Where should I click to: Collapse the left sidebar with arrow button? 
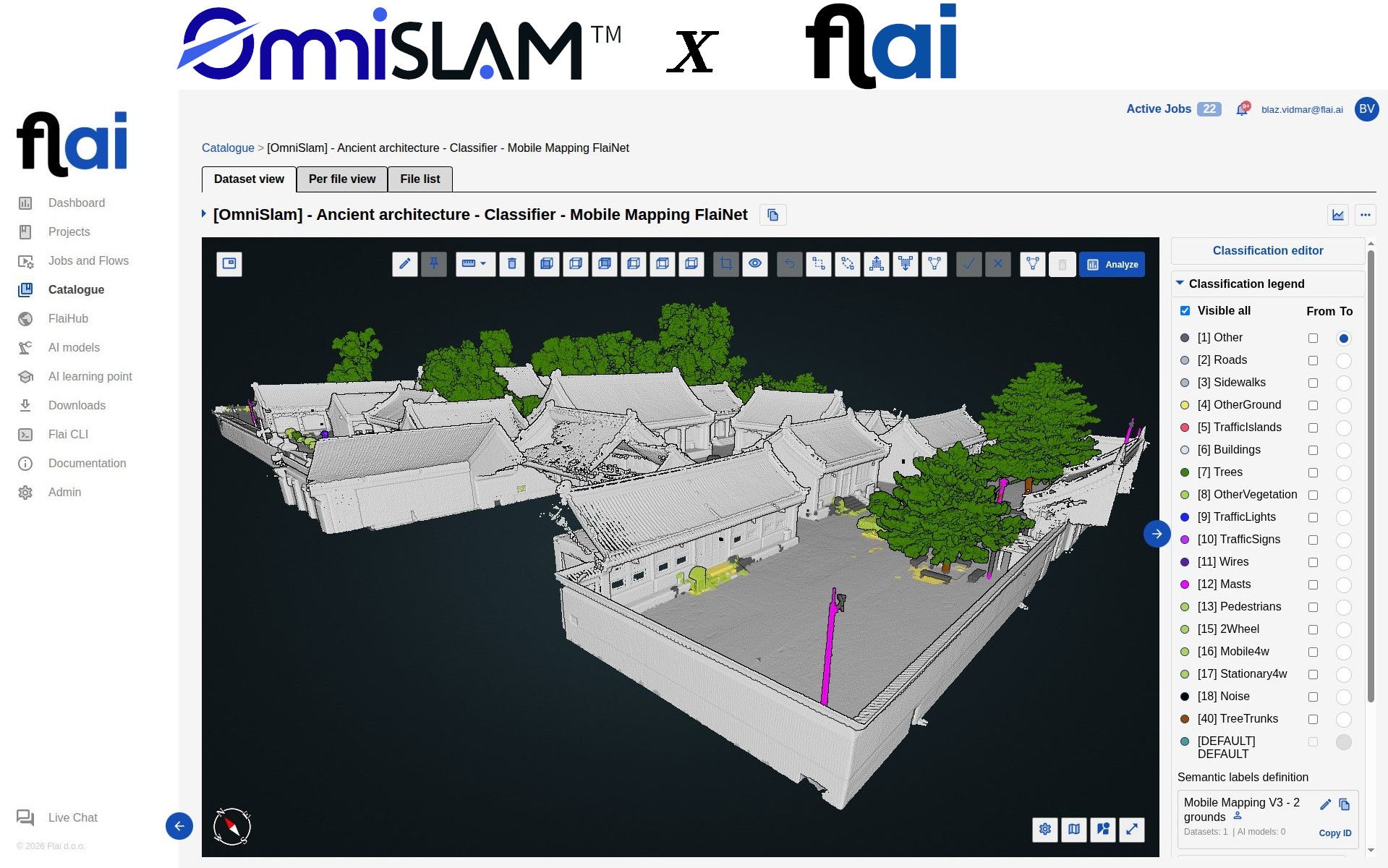179,826
